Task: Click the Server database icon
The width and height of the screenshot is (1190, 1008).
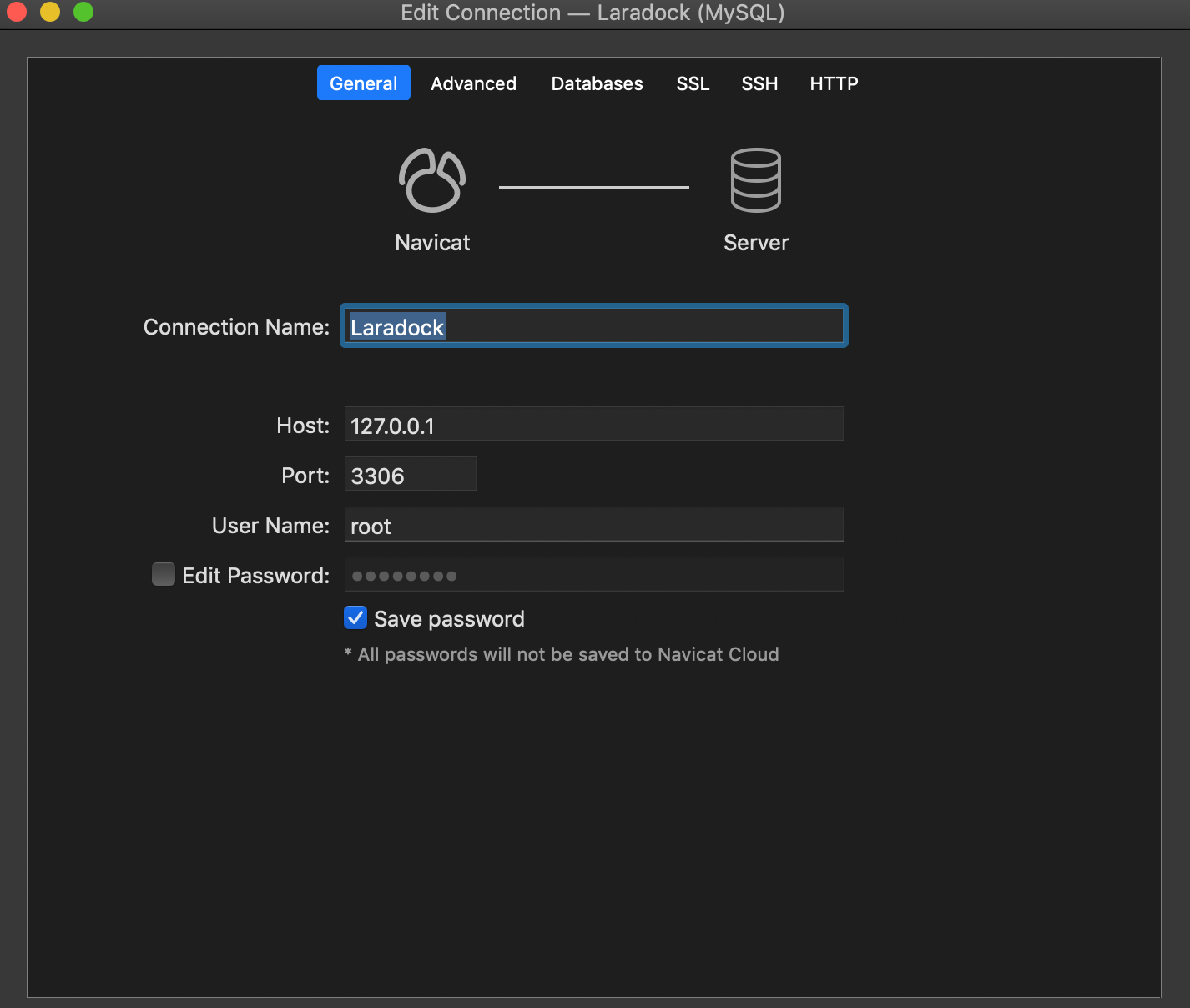Action: click(x=756, y=180)
